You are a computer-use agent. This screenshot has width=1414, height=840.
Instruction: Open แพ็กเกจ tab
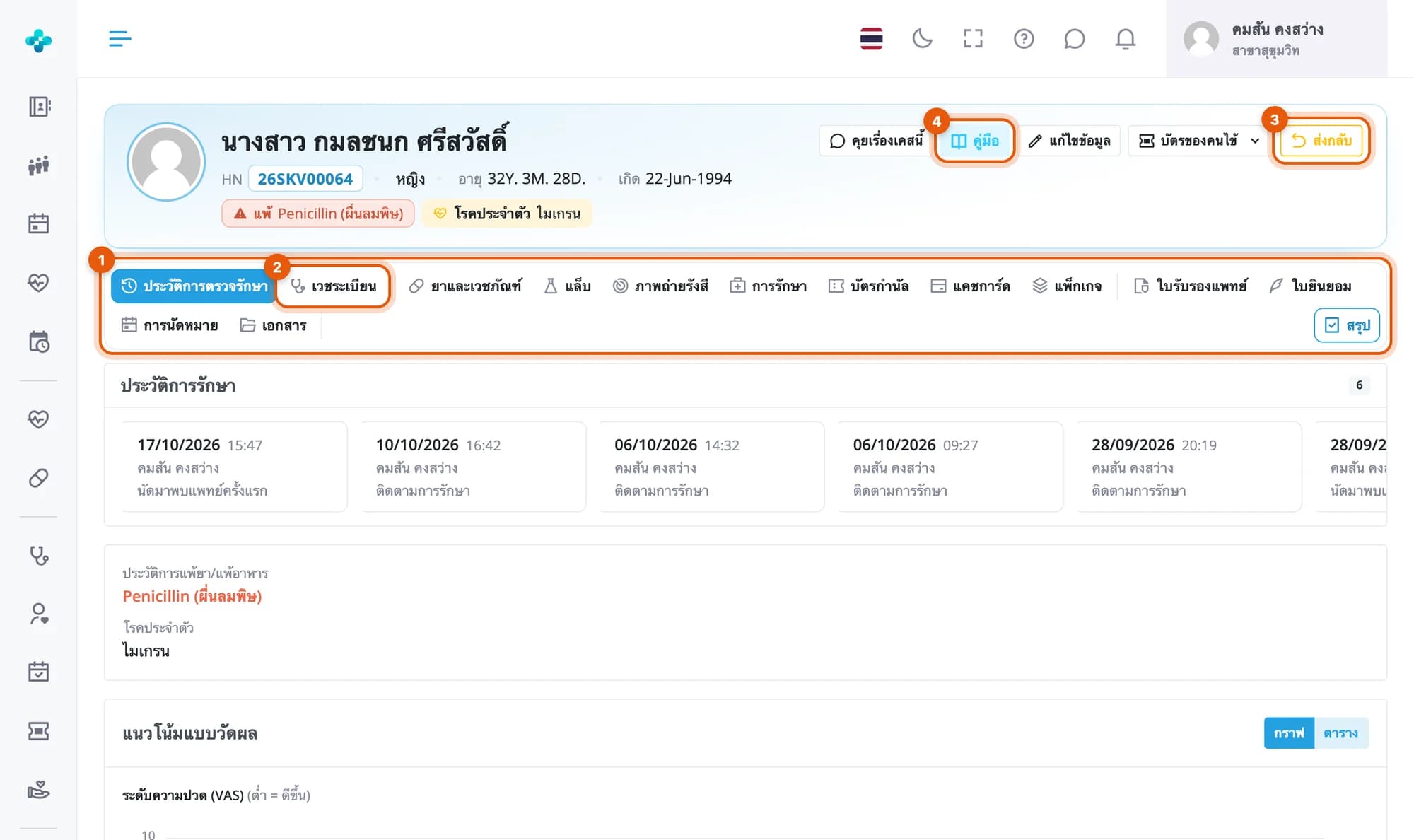tap(1068, 286)
